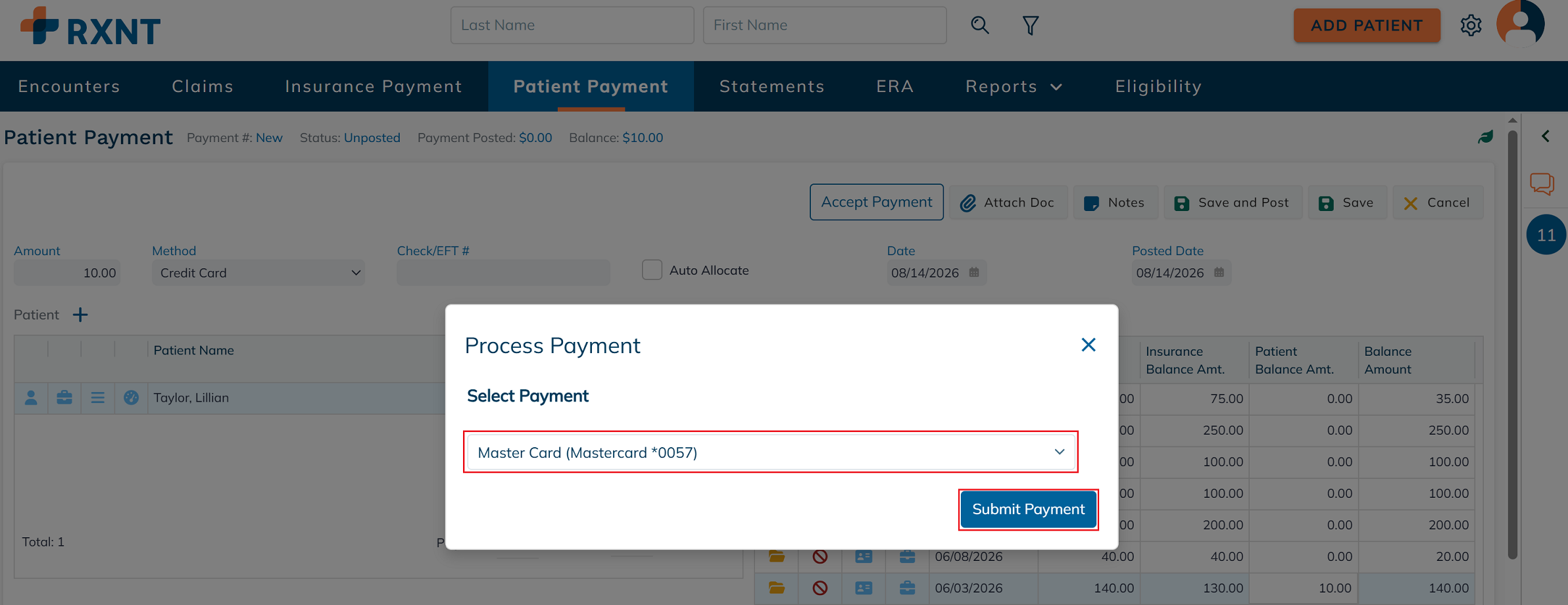
Task: Open user profile avatar
Action: click(1520, 24)
